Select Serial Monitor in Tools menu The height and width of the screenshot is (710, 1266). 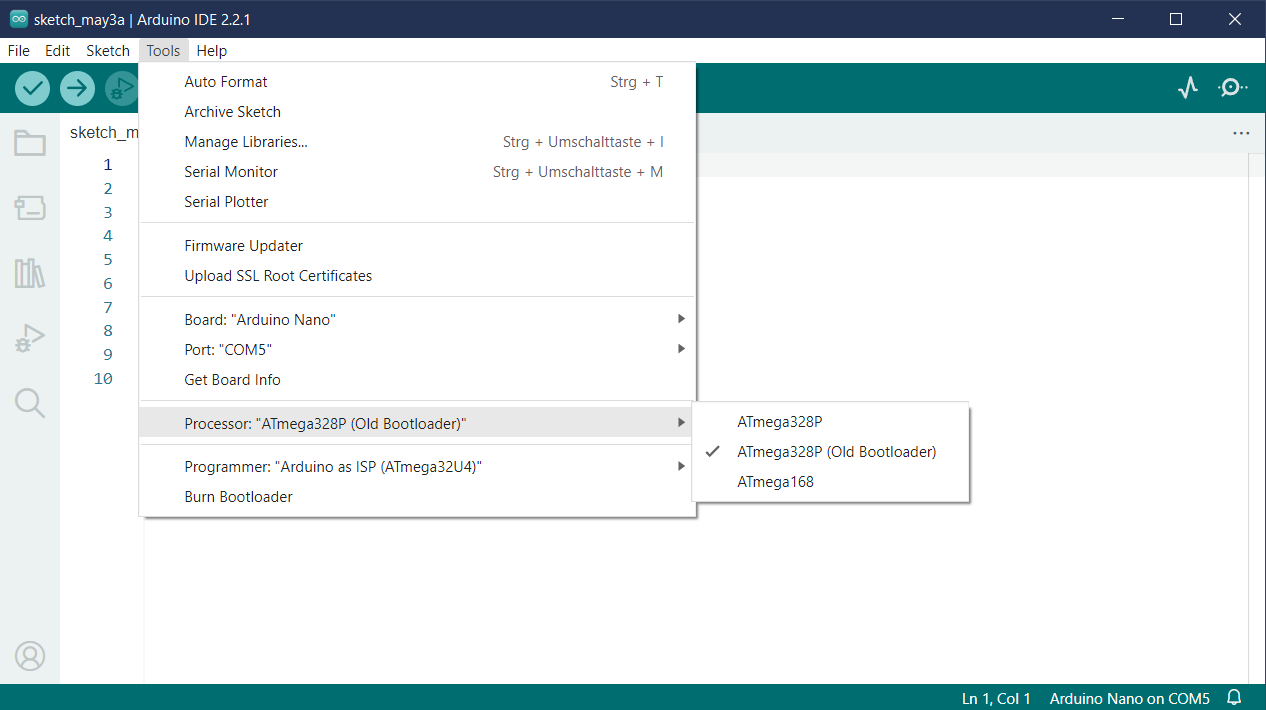(x=417, y=172)
